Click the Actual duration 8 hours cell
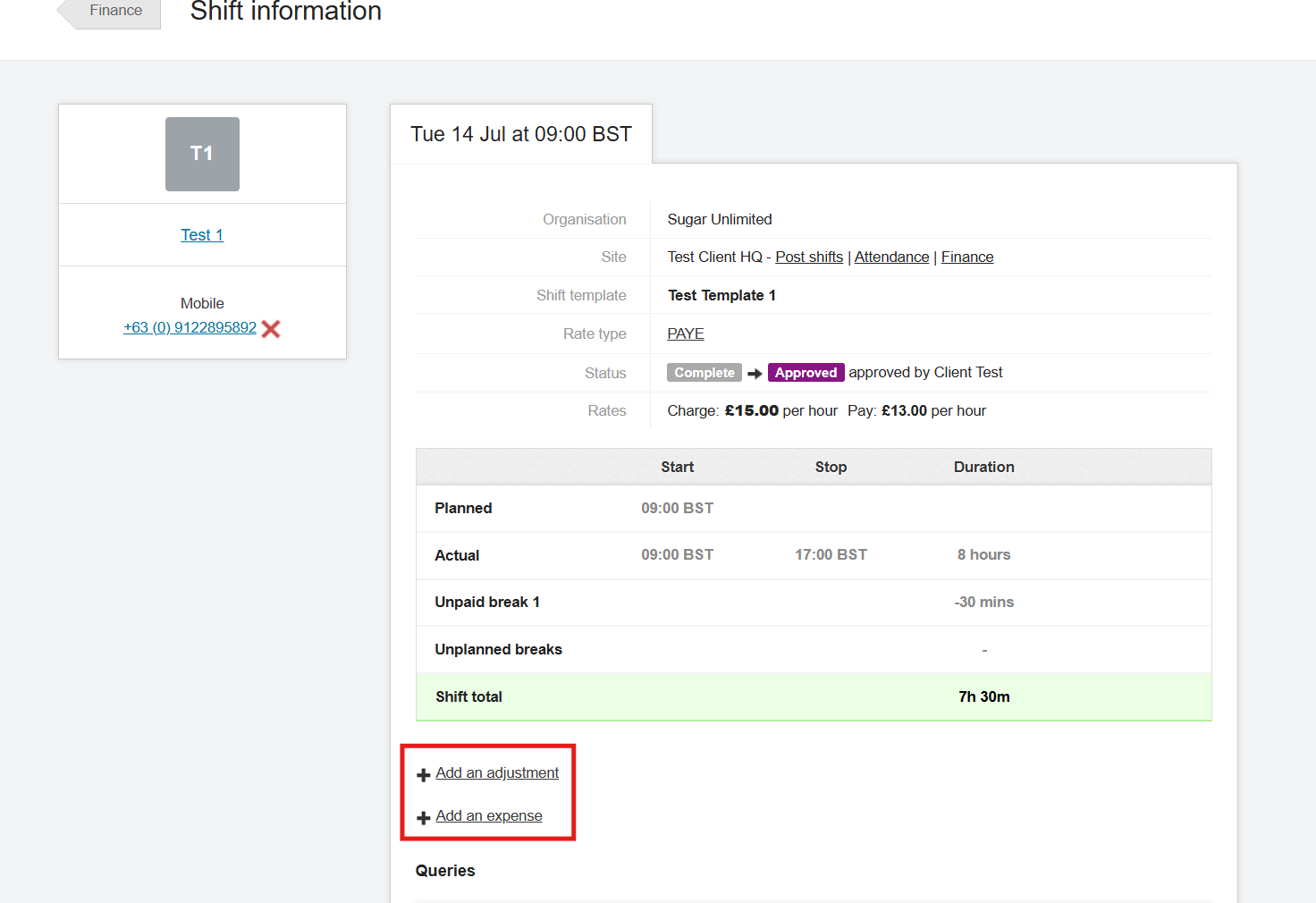Image resolution: width=1316 pixels, height=903 pixels. tap(983, 554)
